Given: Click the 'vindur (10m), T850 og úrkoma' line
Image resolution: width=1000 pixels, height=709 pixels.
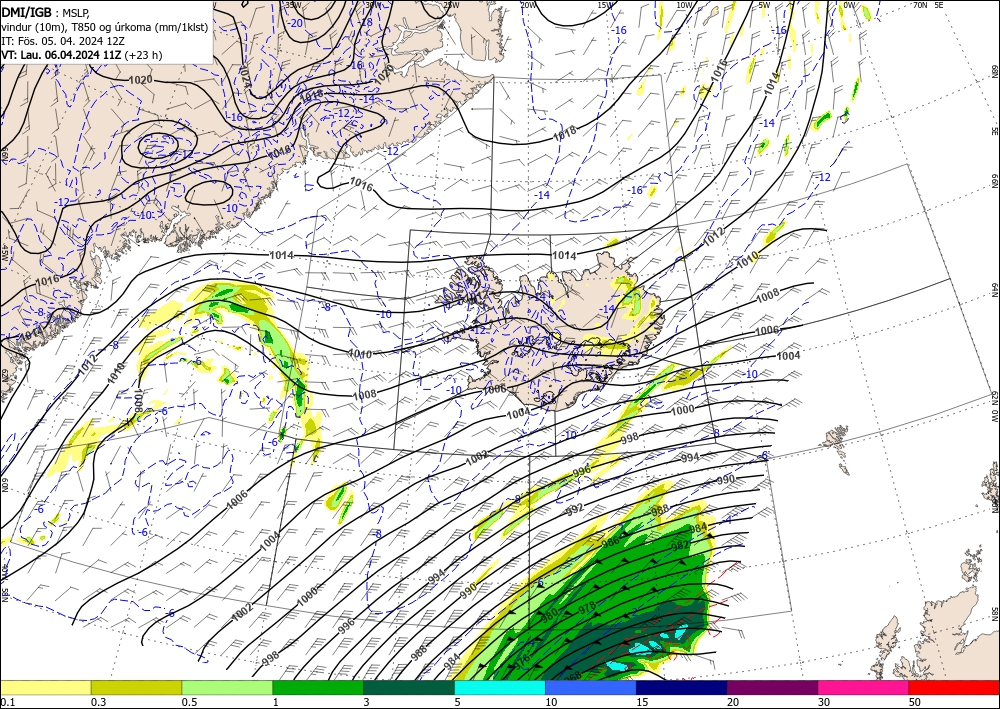Looking at the screenshot, I should tap(105, 26).
